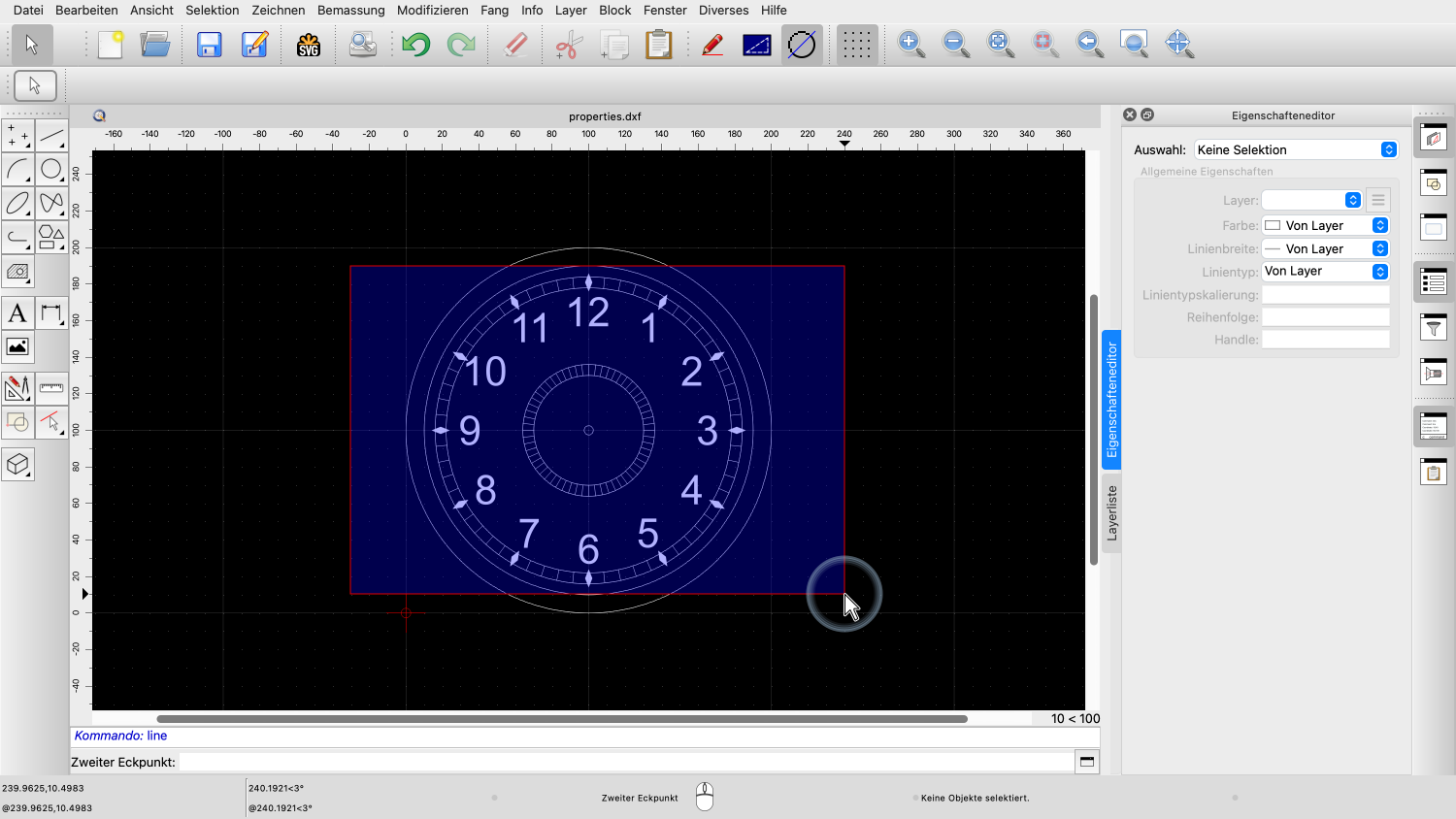This screenshot has width=1456, height=819.
Task: Click the layer options button beside Layer
Action: (1377, 200)
